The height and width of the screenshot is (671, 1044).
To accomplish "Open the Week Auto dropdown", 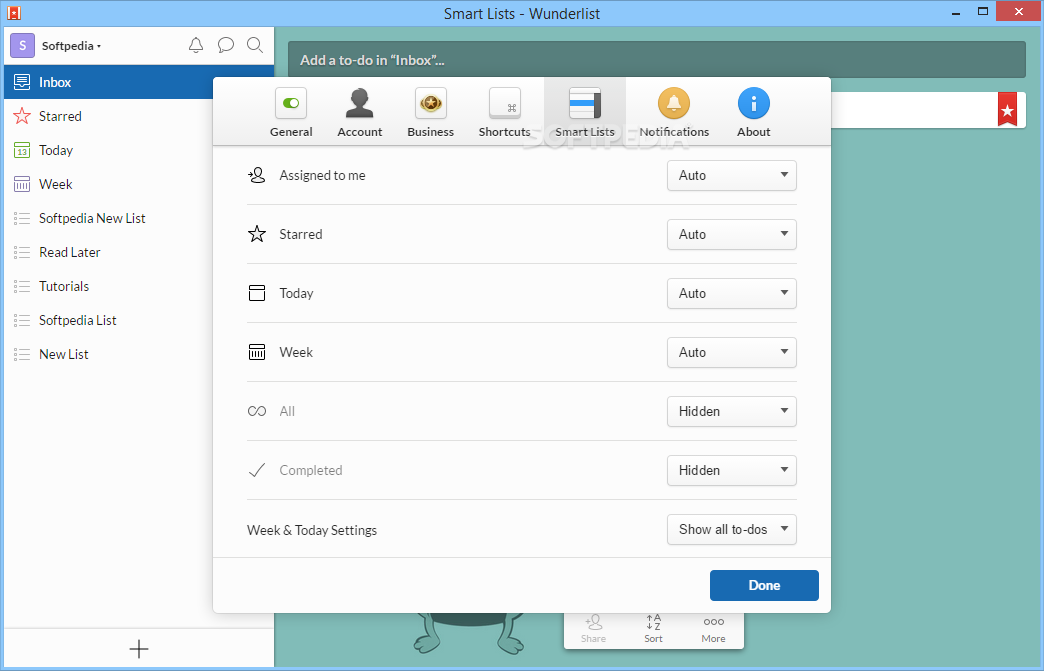I will pos(732,352).
